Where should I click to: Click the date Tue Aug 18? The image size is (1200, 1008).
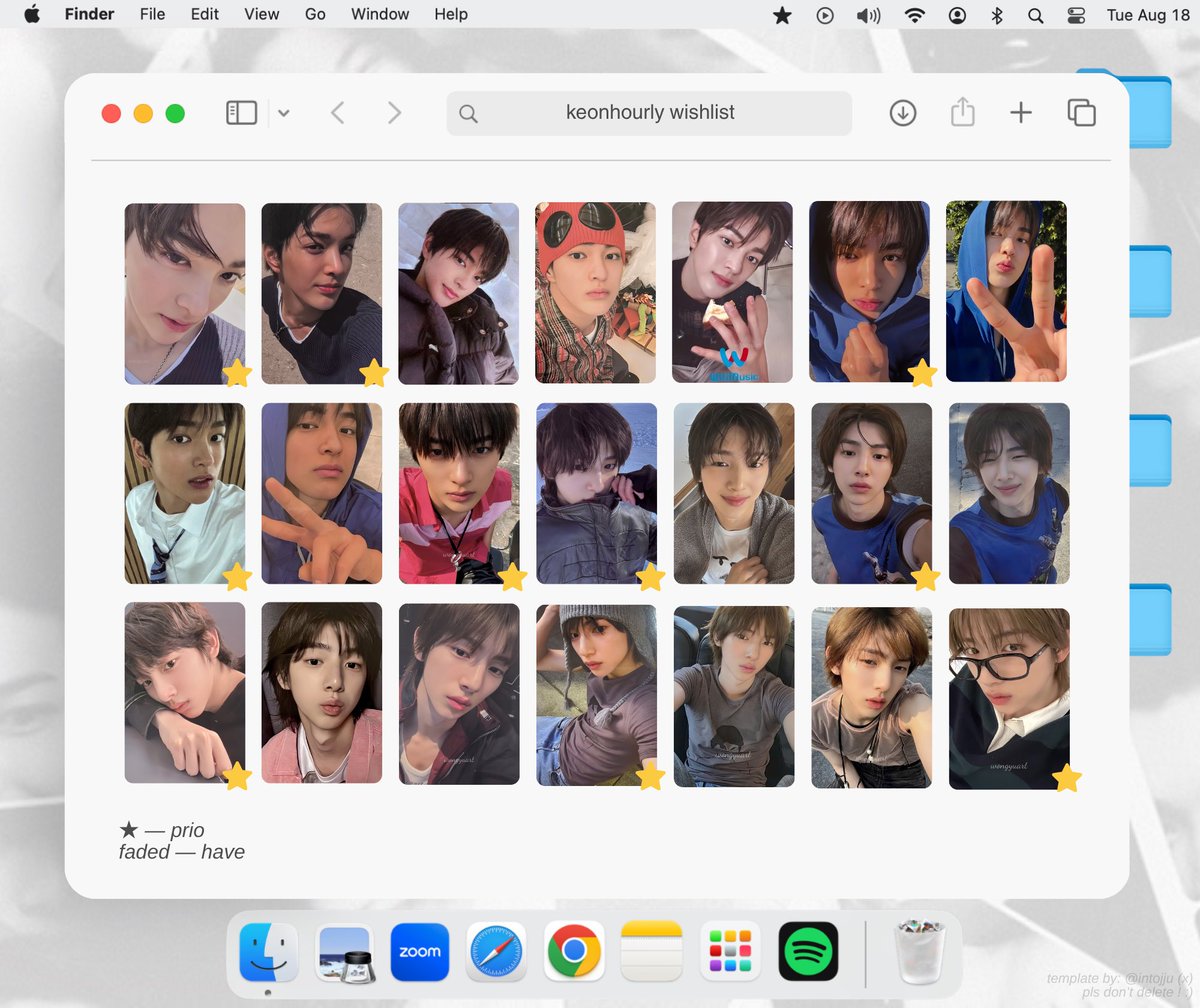pos(1149,15)
